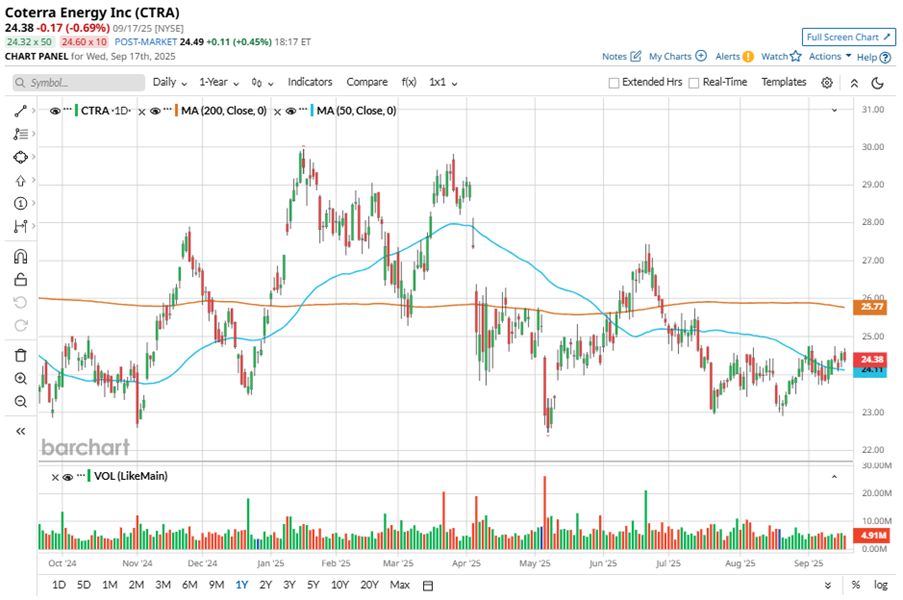Remove the MA 50 indicator

[x=277, y=112]
